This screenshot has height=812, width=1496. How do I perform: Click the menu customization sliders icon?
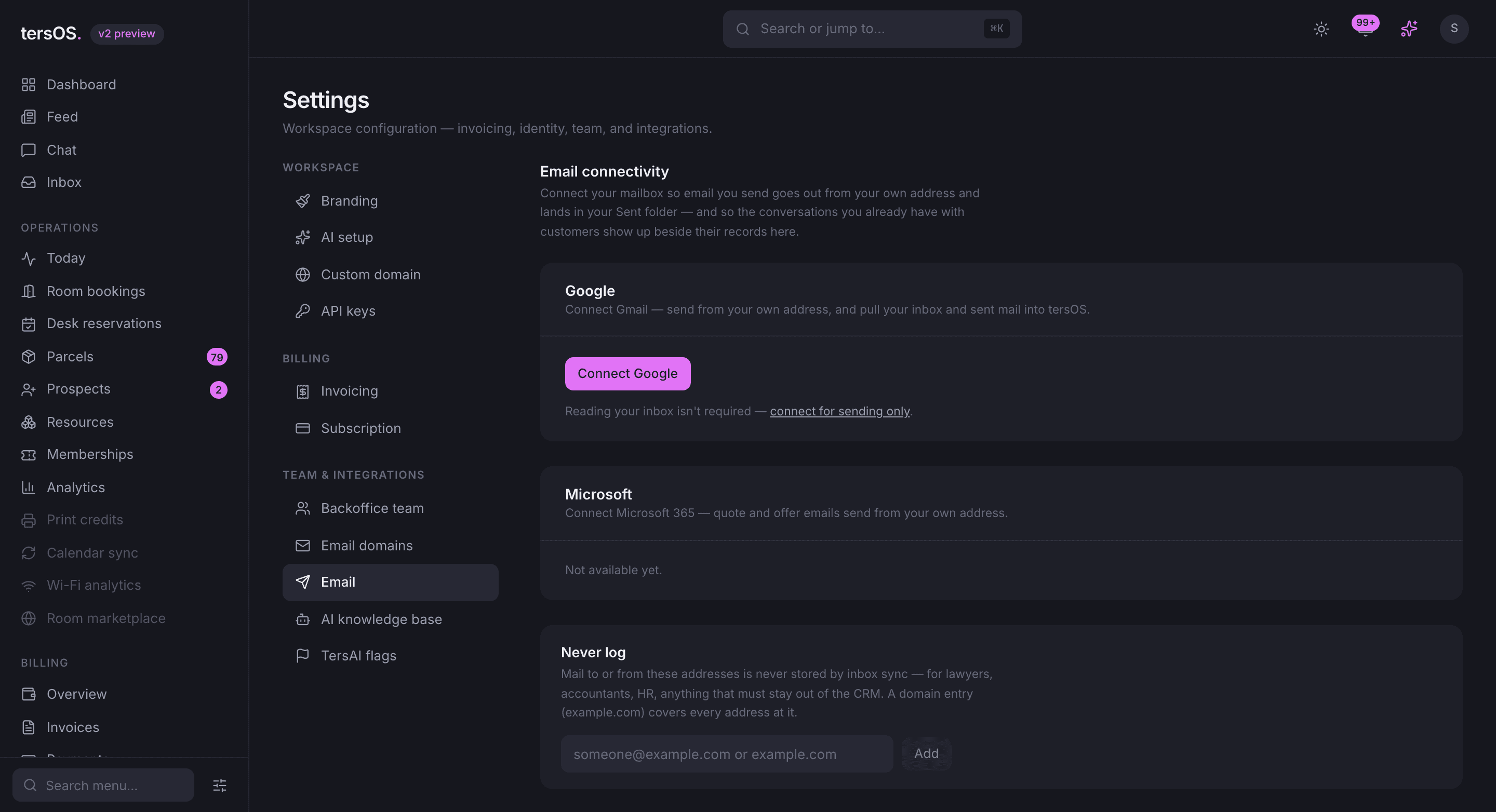[x=220, y=786]
